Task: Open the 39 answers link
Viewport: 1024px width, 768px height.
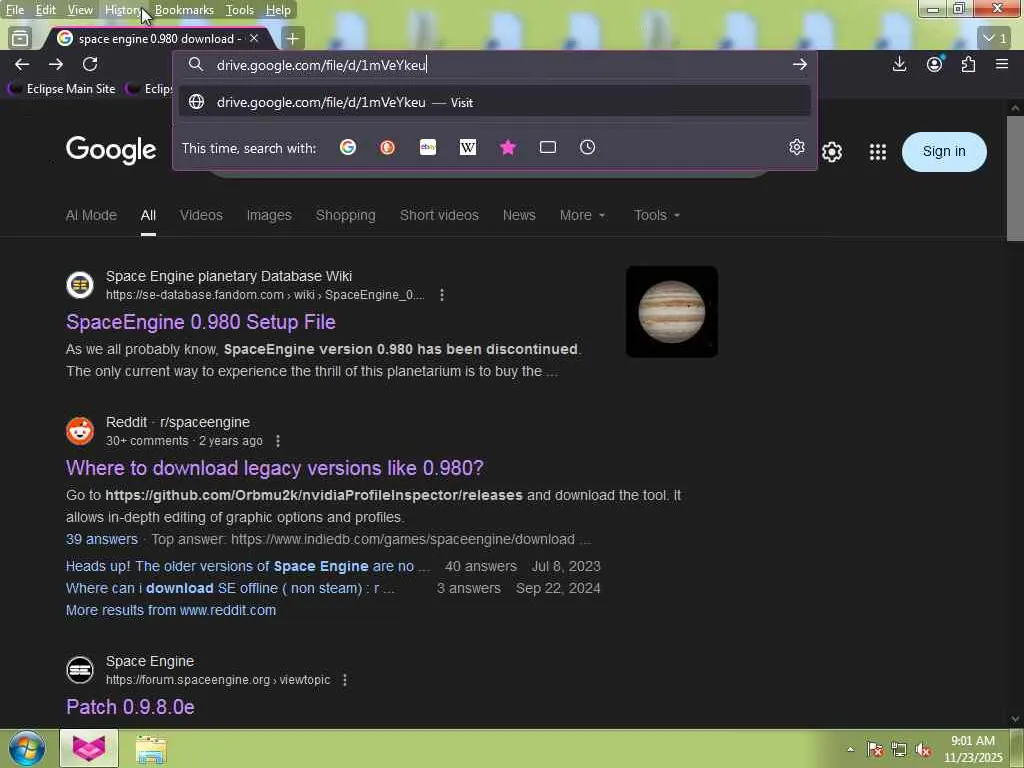Action: [102, 539]
